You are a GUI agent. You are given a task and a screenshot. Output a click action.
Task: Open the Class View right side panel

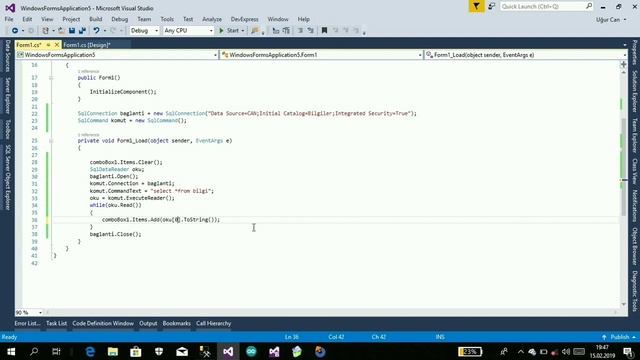coord(634,171)
